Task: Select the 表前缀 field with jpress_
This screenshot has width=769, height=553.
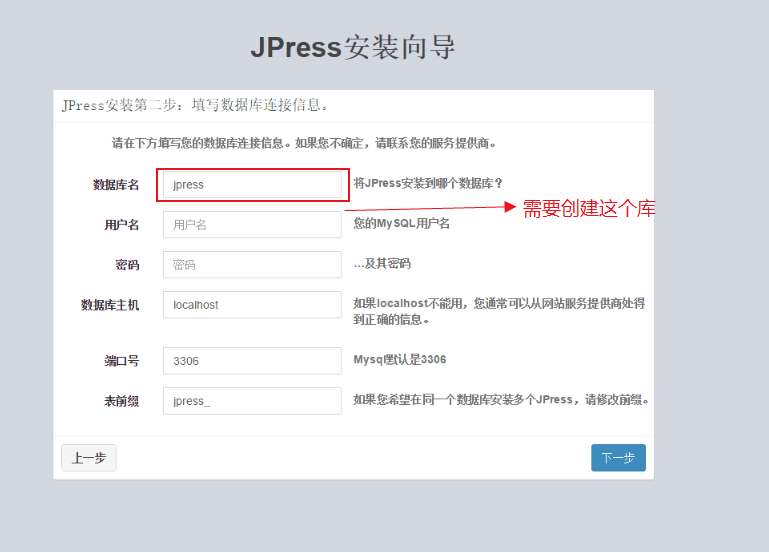Action: coord(252,401)
